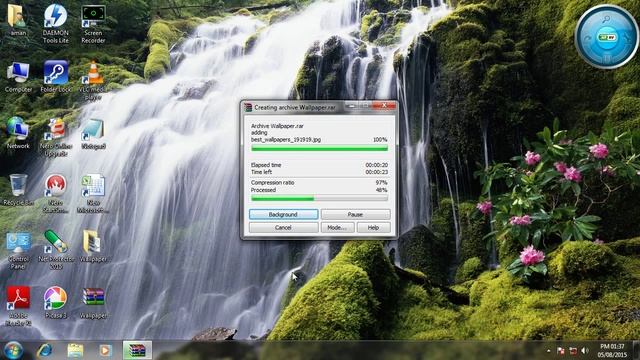Screen dimensions: 640x360
Task: Click the WinRAR icon in dialog title bar
Action: 248,107
